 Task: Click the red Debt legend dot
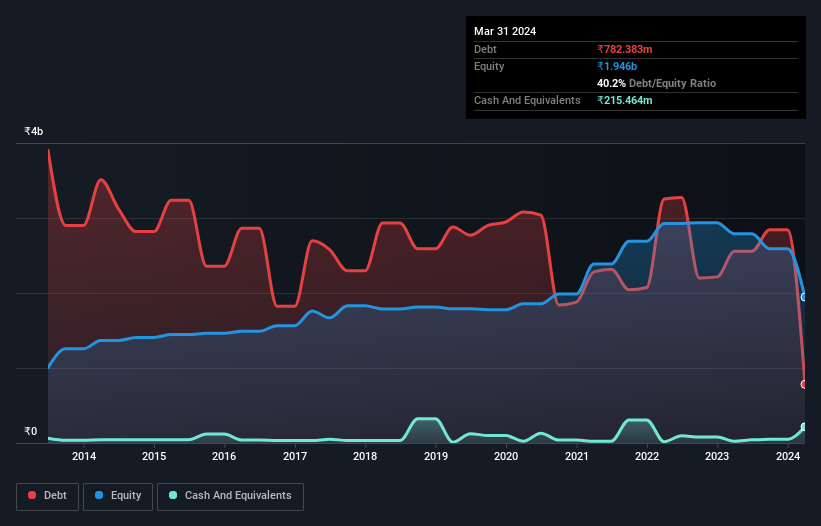click(32, 495)
